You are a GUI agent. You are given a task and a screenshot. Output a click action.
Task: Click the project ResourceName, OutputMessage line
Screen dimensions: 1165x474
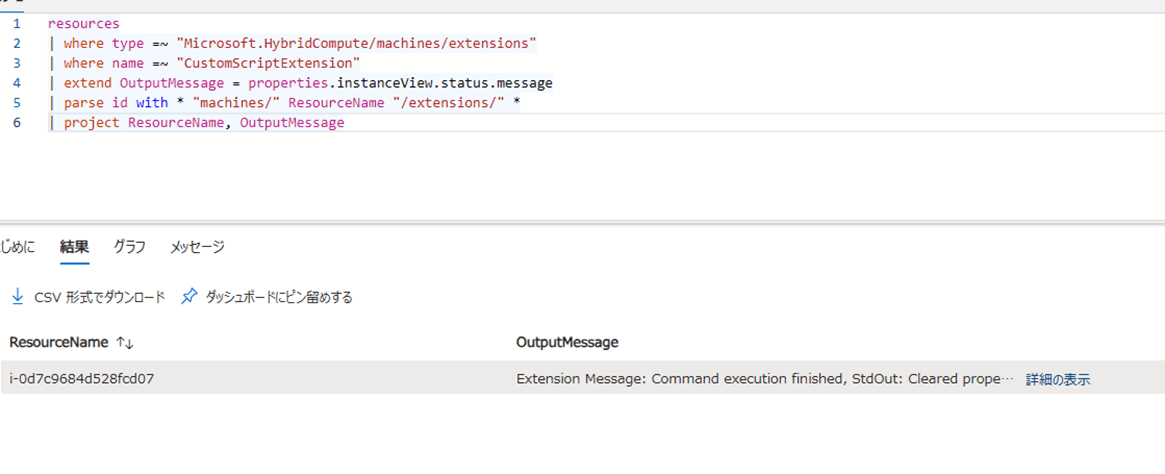pyautogui.click(x=197, y=123)
